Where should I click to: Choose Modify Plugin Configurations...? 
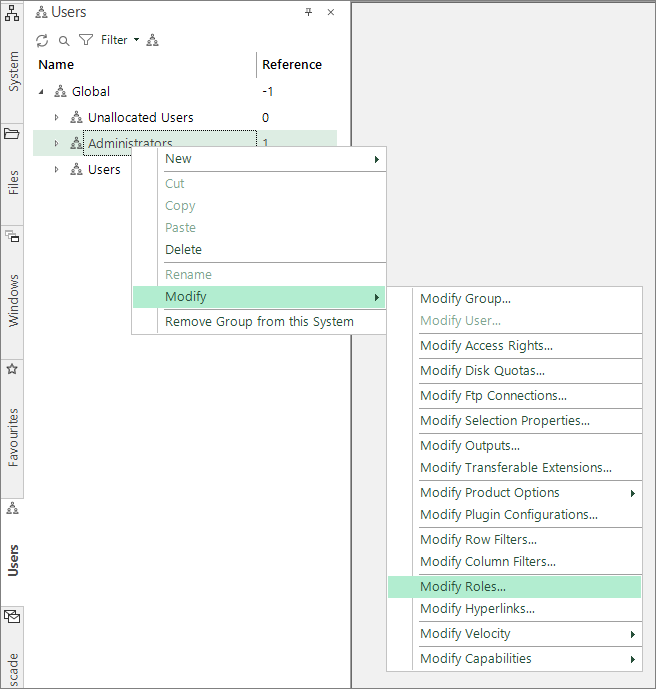[515, 515]
